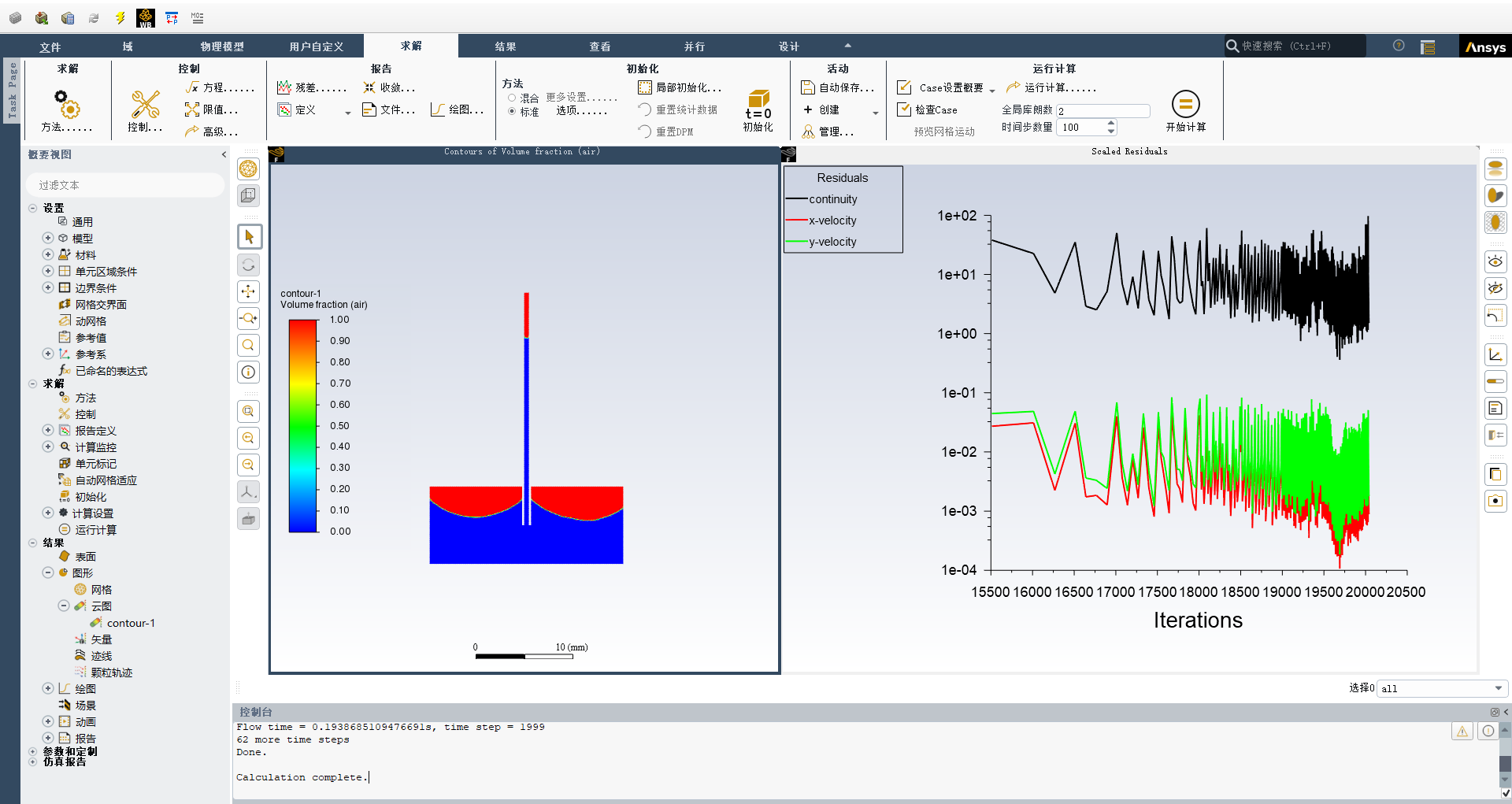1512x804 pixels.
Task: Switch to the 用户自定义 tab
Action: tap(317, 47)
